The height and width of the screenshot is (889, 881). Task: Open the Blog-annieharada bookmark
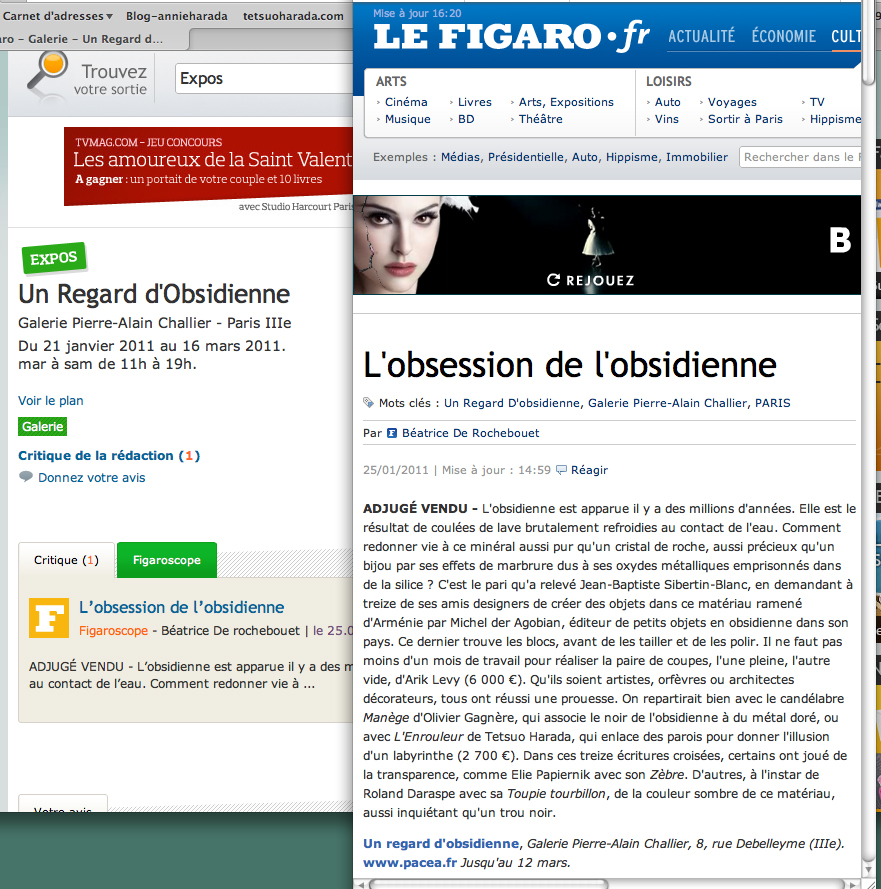tap(177, 16)
